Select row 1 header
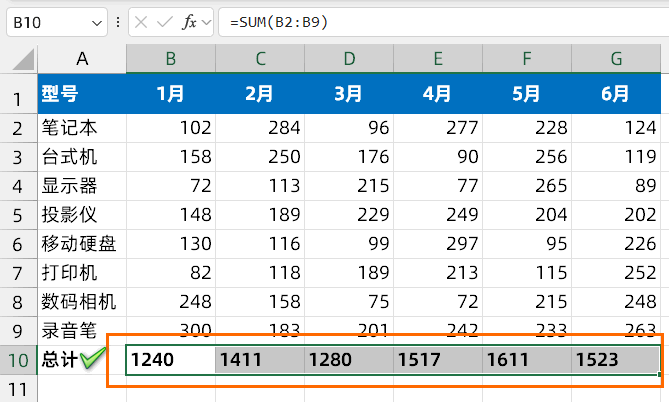 coord(18,94)
